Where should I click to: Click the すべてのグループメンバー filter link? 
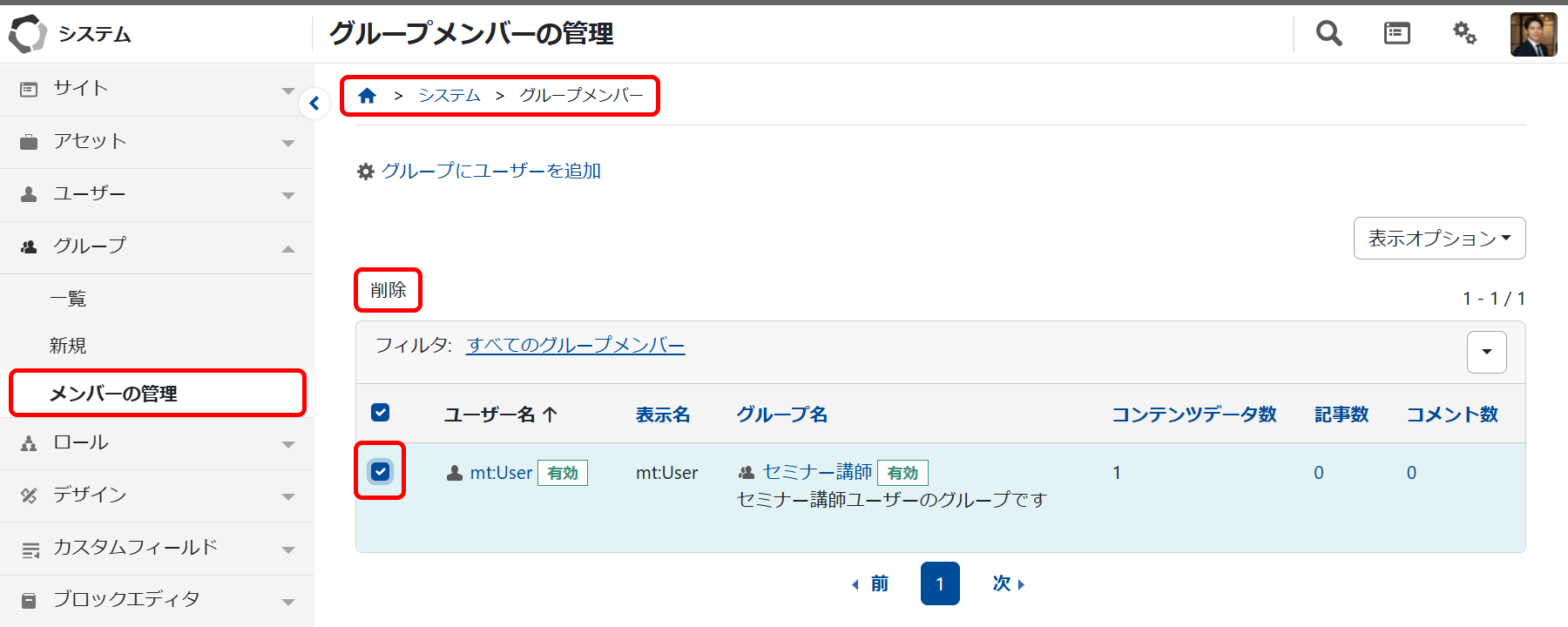pos(575,346)
